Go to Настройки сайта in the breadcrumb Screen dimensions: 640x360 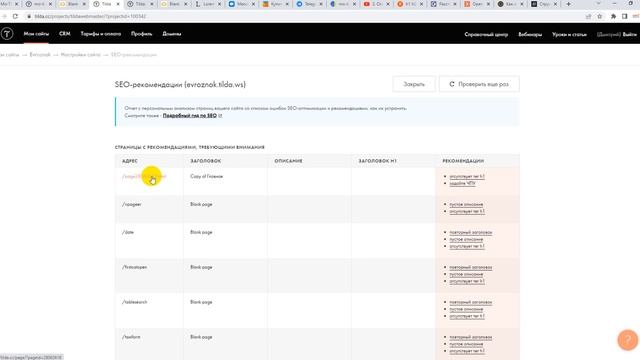pos(80,55)
